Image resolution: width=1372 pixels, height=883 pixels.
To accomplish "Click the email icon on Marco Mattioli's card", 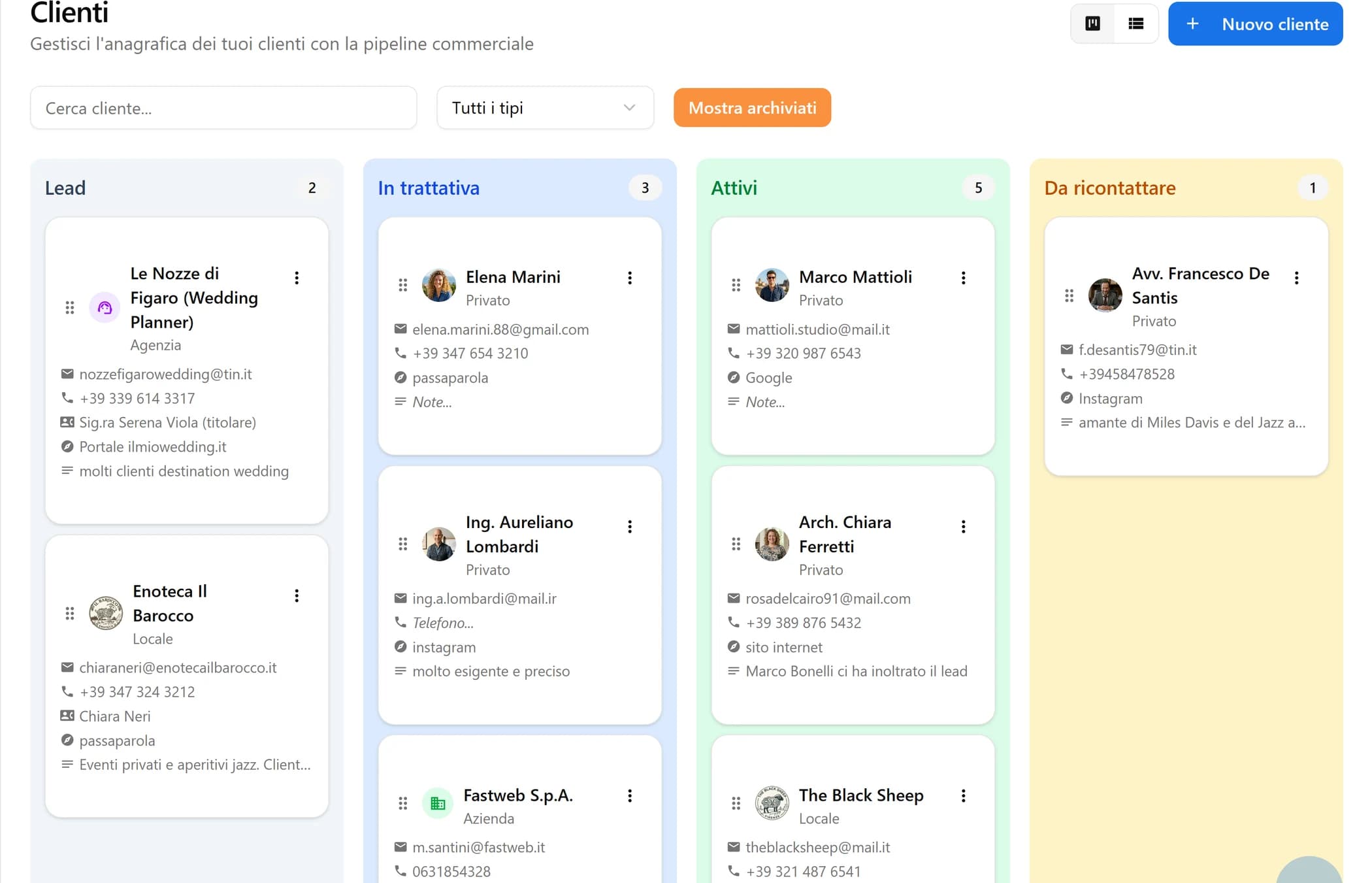I will pyautogui.click(x=733, y=329).
